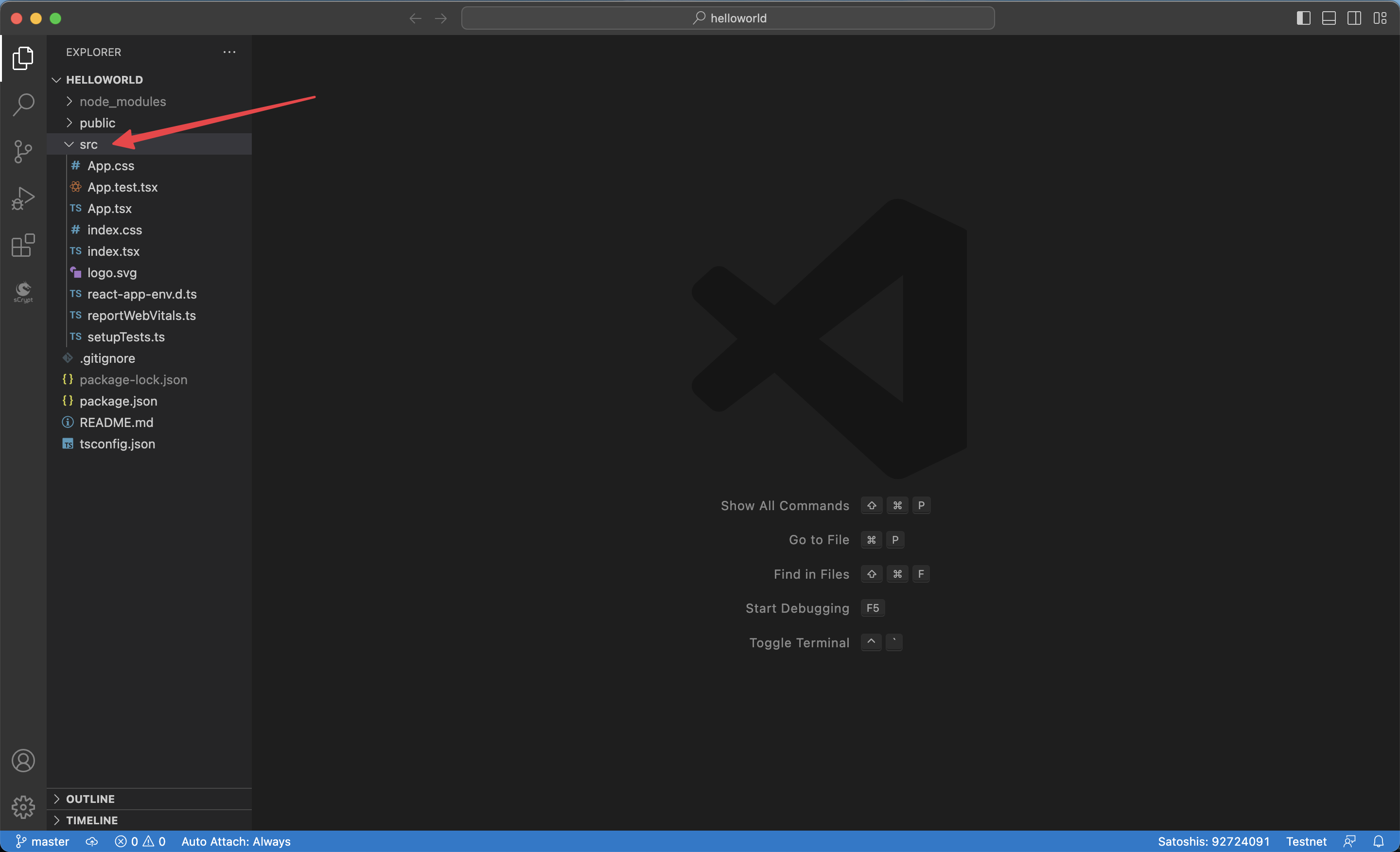Click the master branch status item
Image resolution: width=1400 pixels, height=852 pixels.
[x=43, y=841]
